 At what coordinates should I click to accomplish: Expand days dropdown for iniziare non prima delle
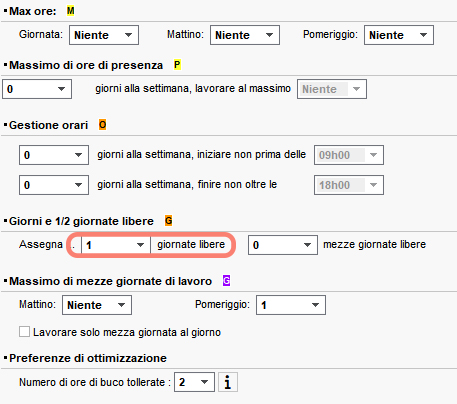[54, 155]
